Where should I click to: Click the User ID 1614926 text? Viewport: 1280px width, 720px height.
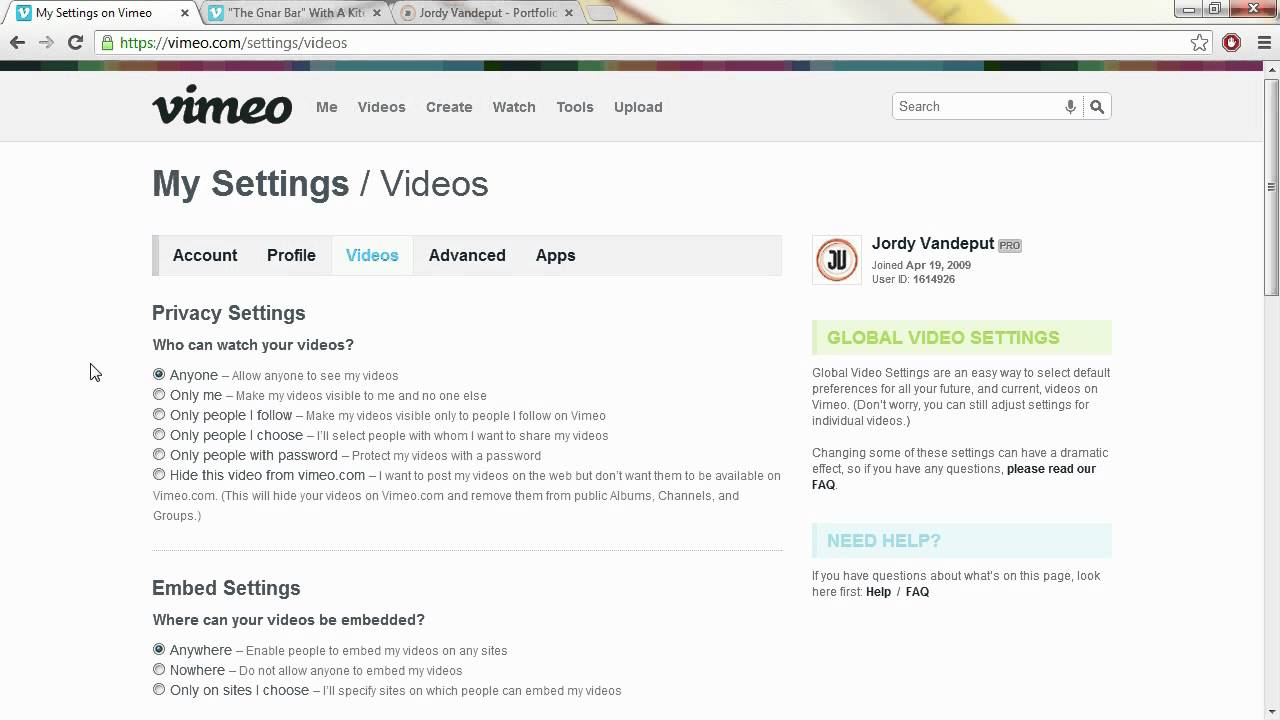[x=913, y=279]
